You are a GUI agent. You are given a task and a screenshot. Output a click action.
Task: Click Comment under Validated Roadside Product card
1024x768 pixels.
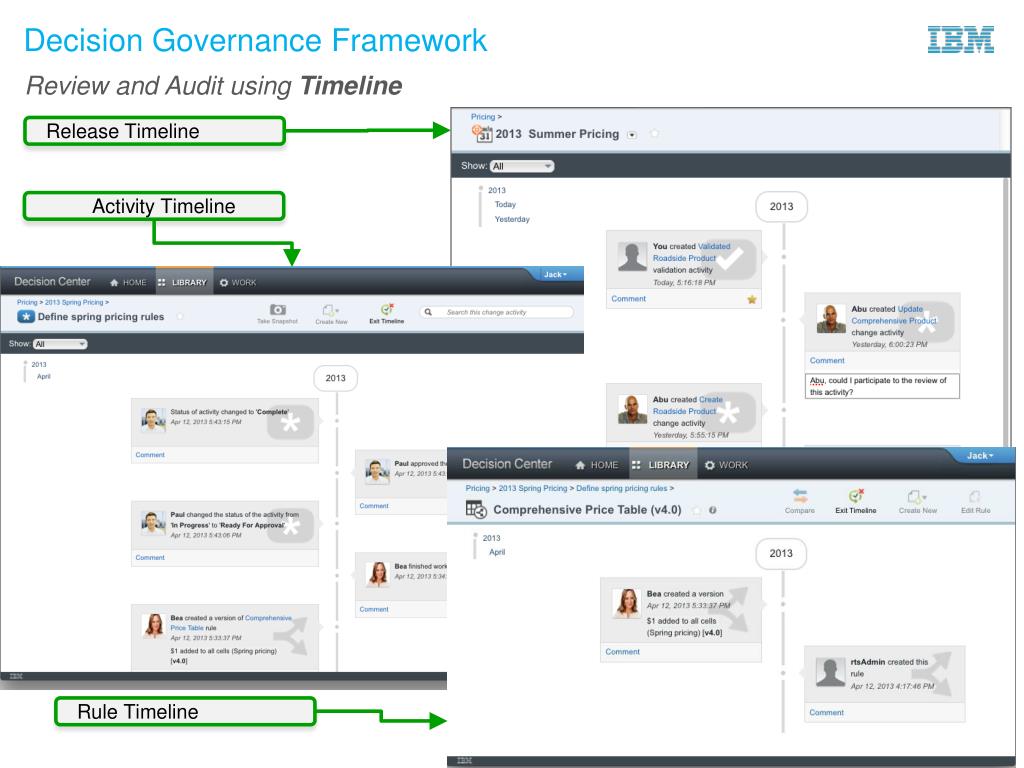coord(628,298)
